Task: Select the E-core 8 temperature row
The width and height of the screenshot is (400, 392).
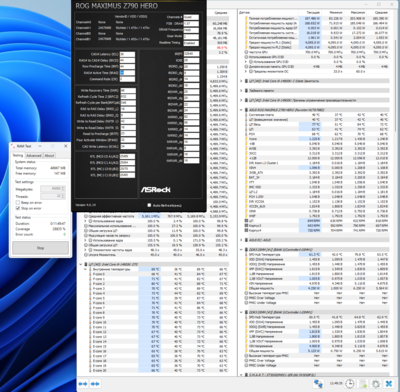Action: 158,313
